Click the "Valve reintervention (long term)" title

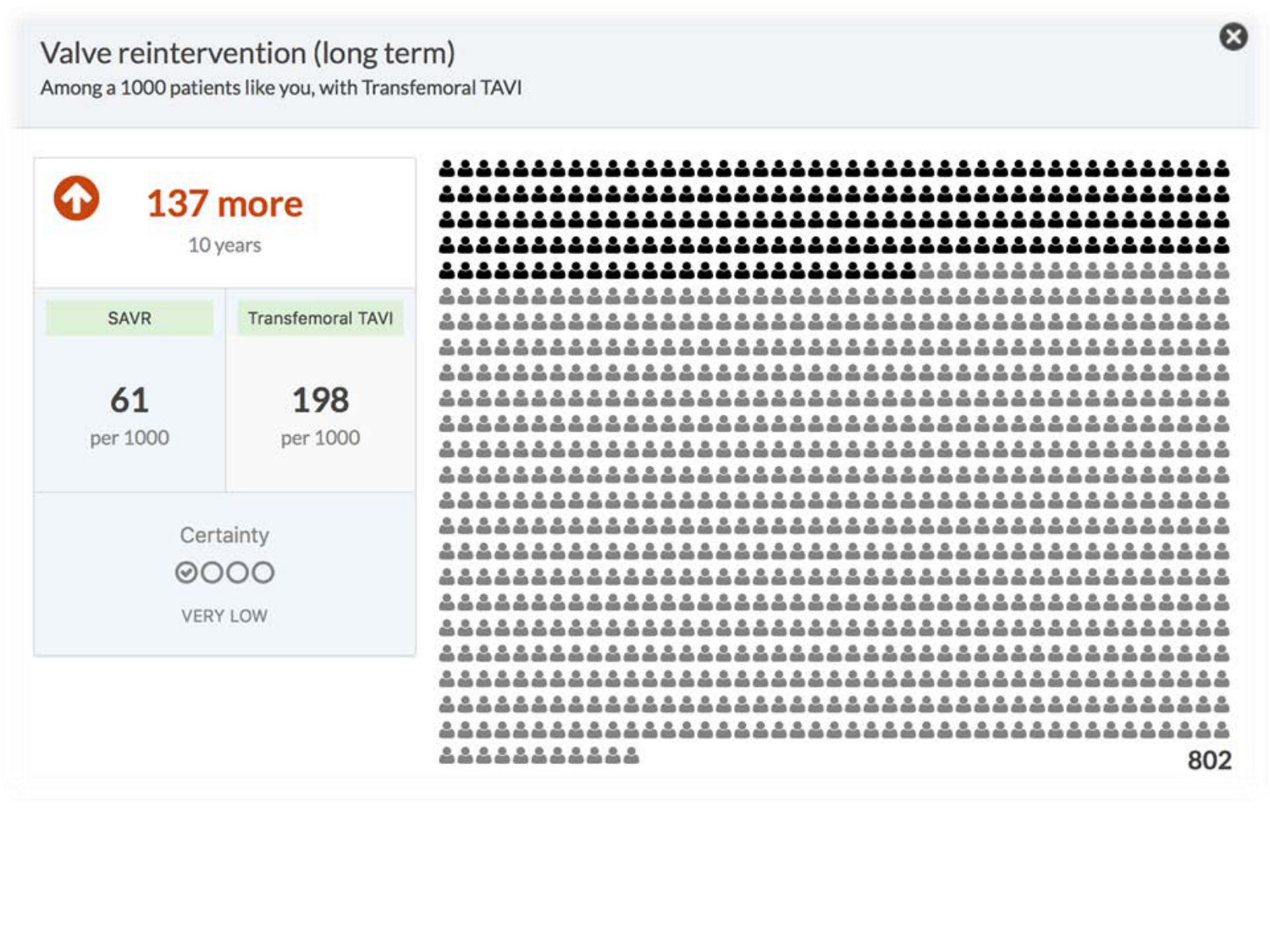pyautogui.click(x=247, y=53)
